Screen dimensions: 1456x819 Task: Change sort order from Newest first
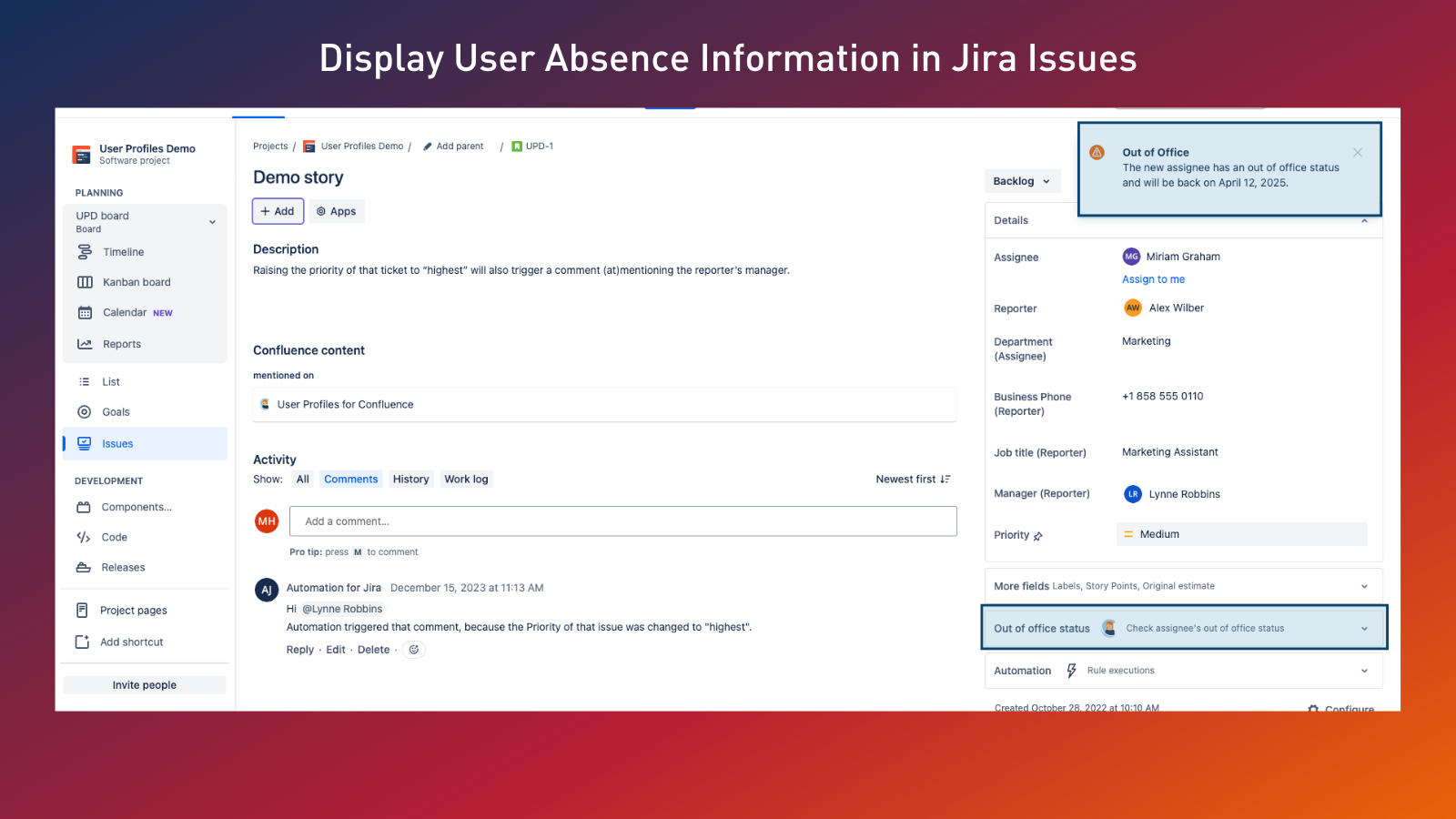point(913,479)
